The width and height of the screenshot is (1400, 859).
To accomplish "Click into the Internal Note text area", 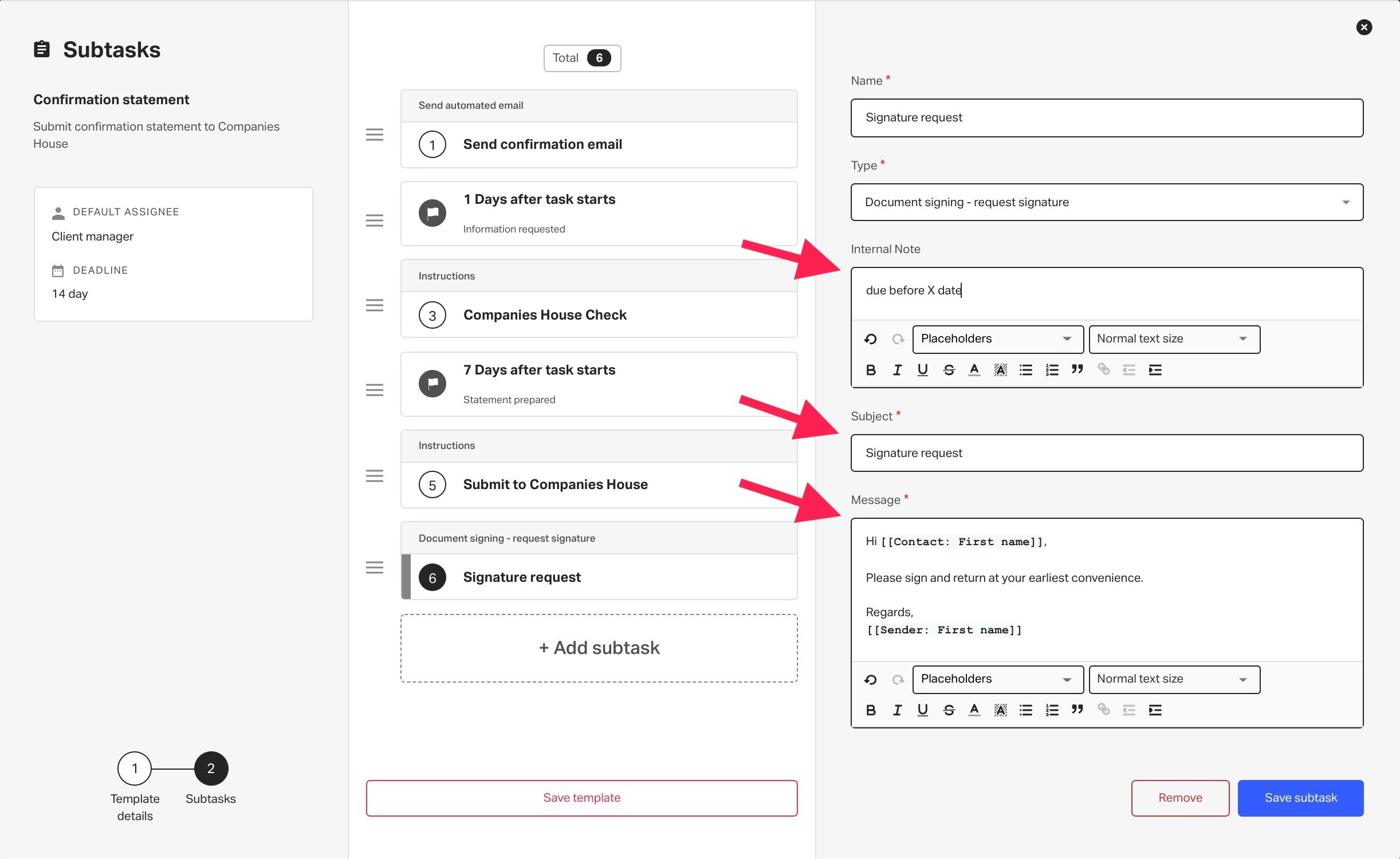I will click(x=1107, y=294).
